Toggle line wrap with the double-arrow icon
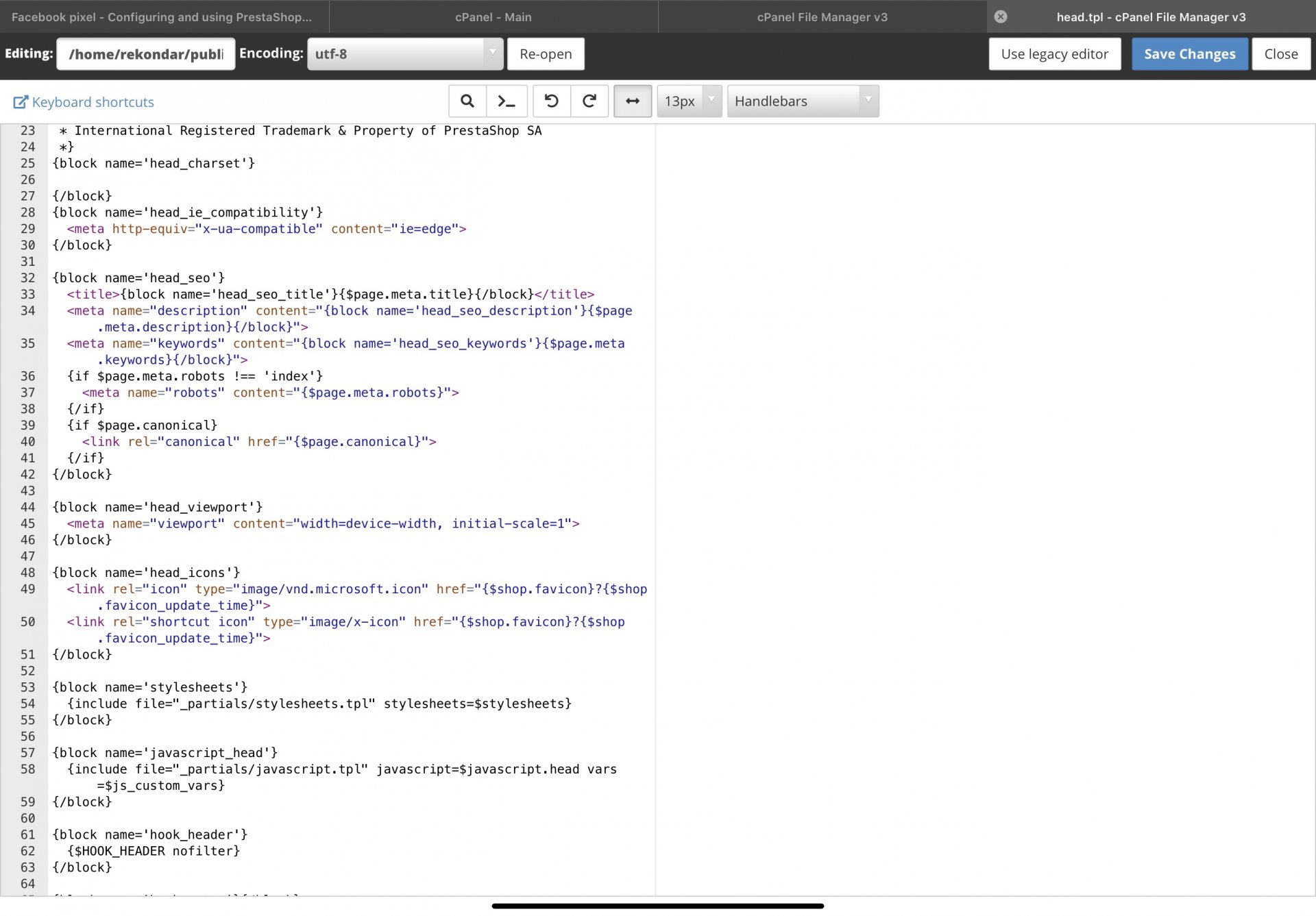 (632, 101)
